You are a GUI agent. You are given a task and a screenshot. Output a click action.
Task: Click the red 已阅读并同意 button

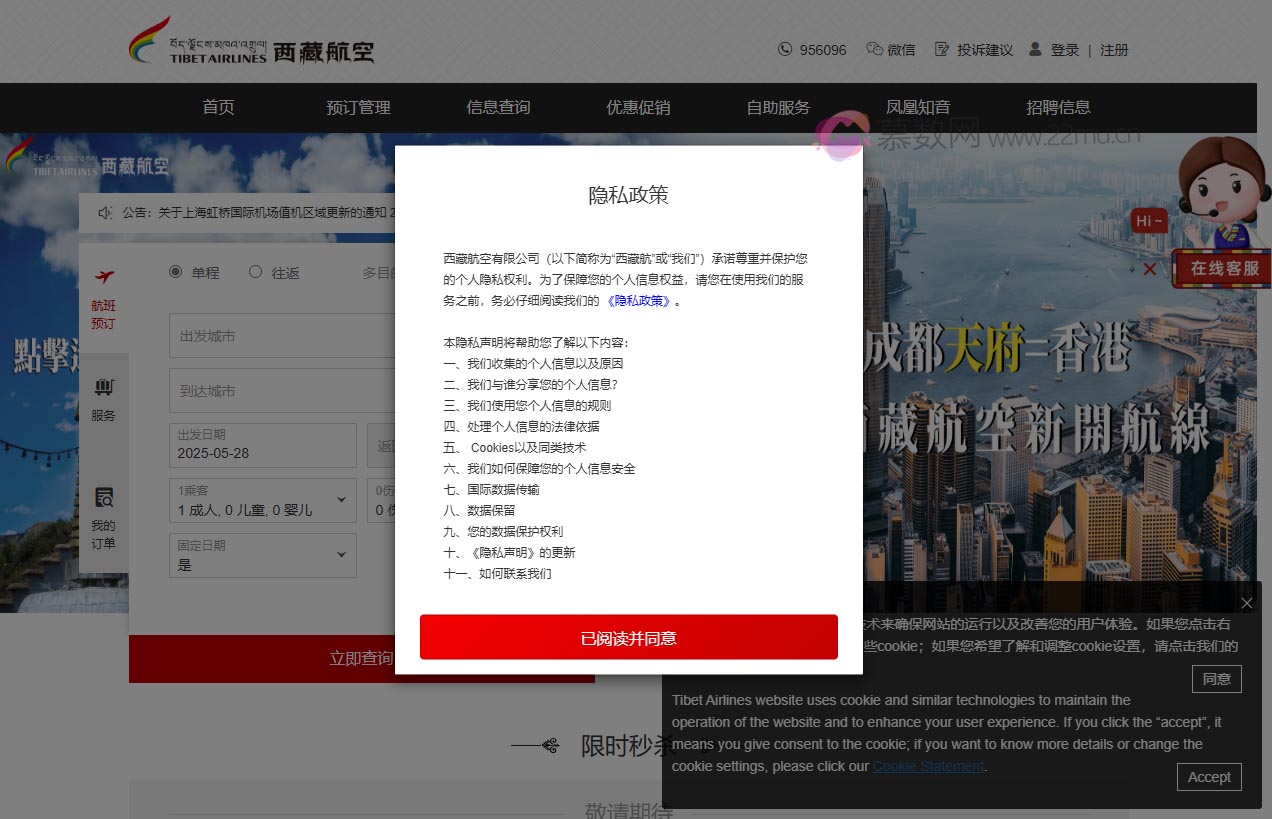point(628,638)
